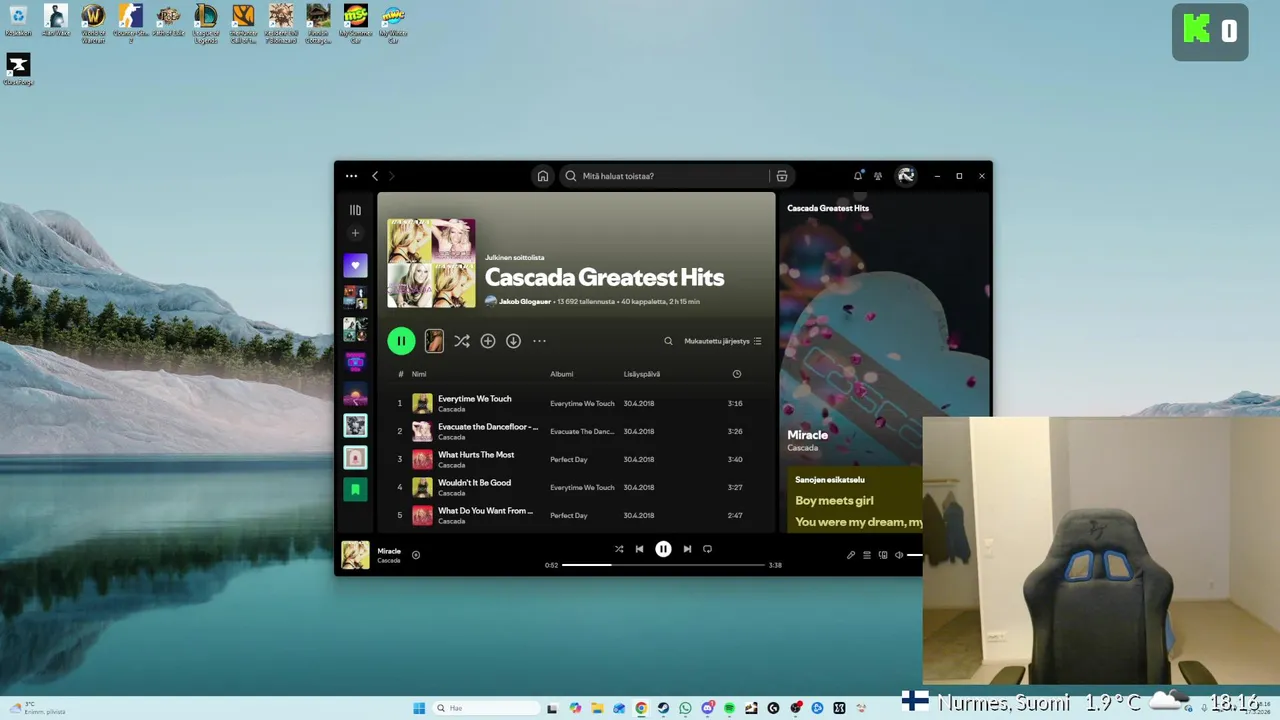This screenshot has width=1280, height=720.
Task: Open friend activity icon
Action: 878,176
